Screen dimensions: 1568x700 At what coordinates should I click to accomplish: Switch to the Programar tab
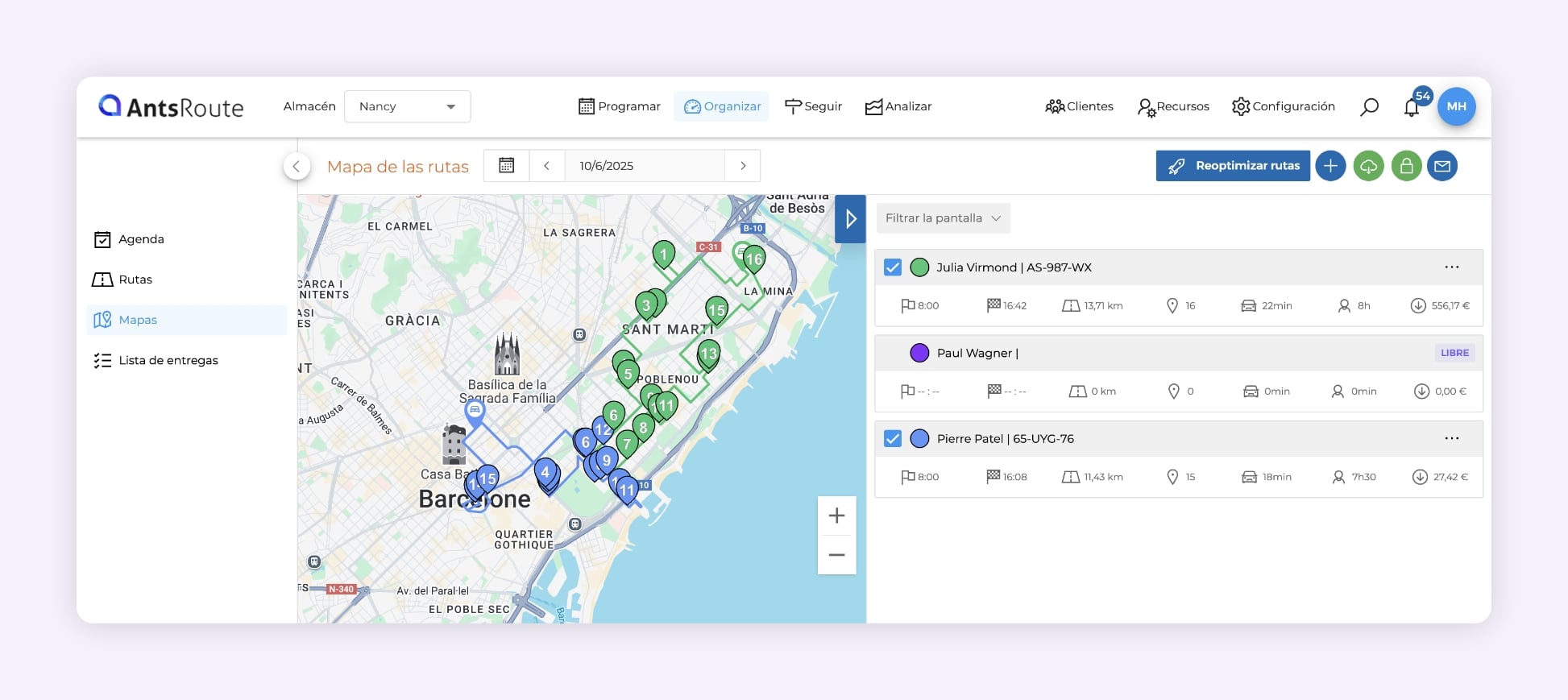620,106
